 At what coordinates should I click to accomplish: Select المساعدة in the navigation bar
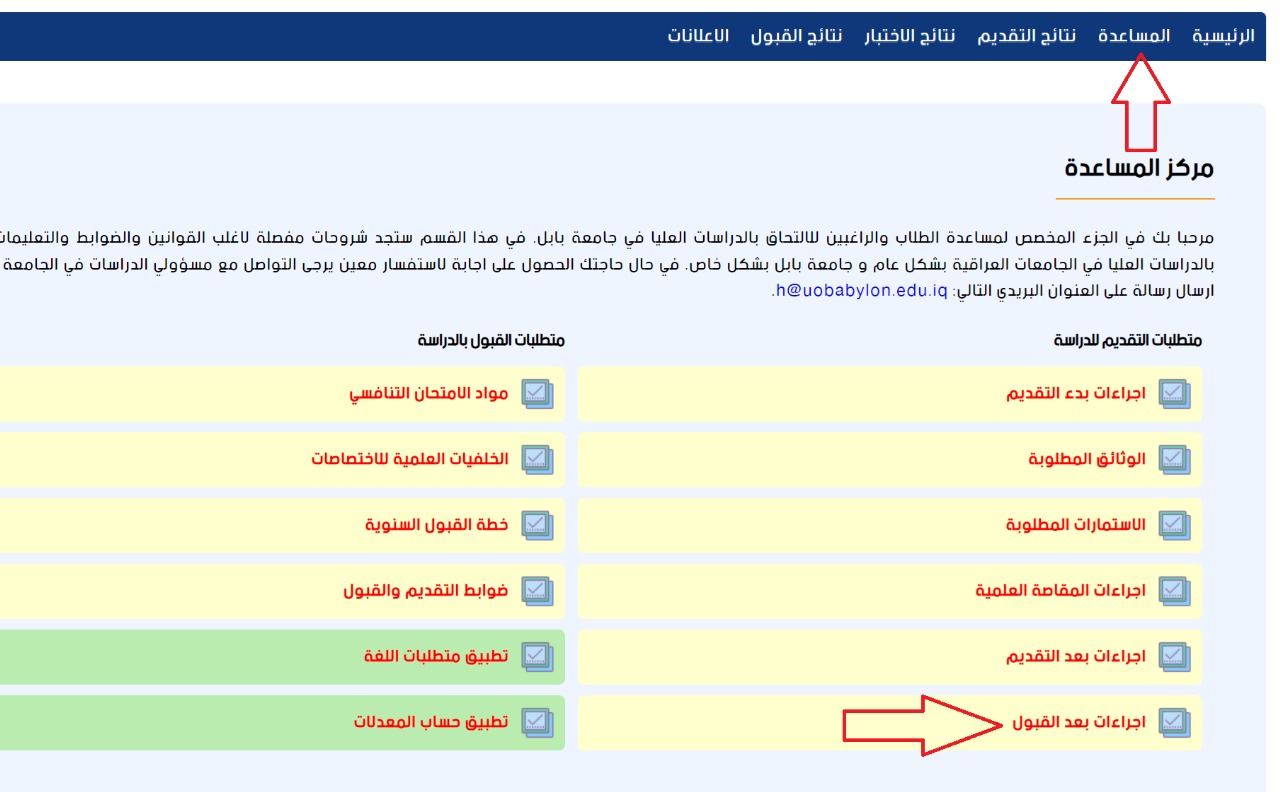[x=1133, y=36]
